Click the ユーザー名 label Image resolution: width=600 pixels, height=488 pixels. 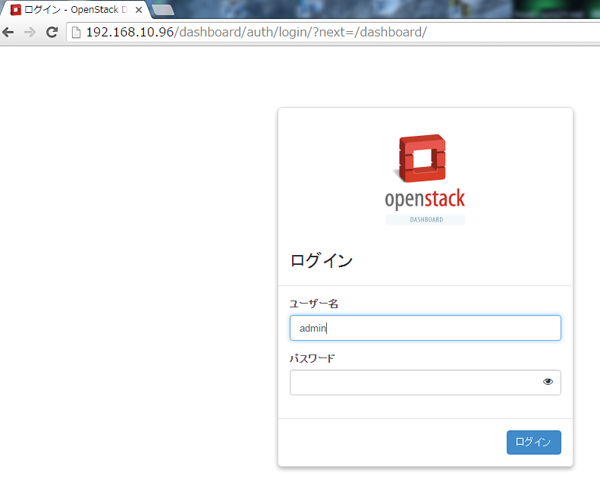tap(312, 303)
